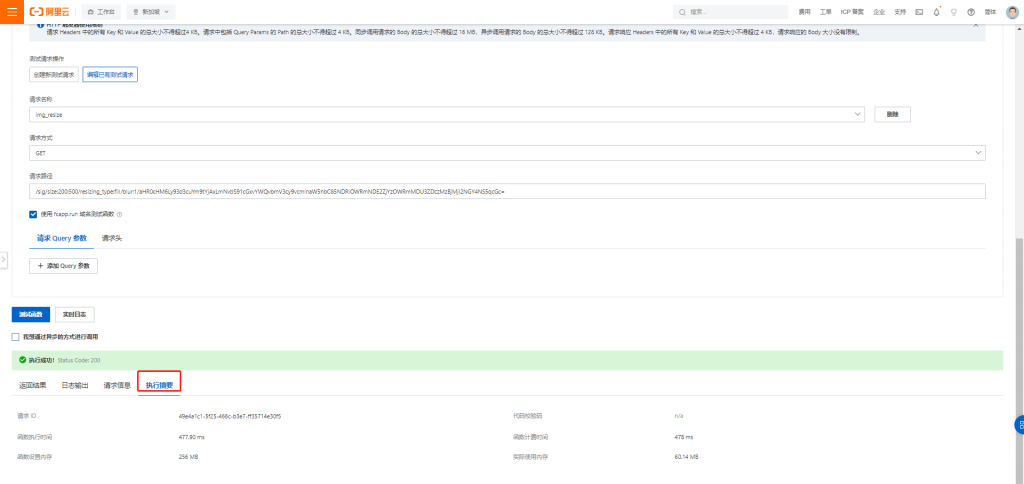Click the 执行成功 Status Code 200 message
Image resolution: width=1024 pixels, height=484 pixels.
coord(64,360)
